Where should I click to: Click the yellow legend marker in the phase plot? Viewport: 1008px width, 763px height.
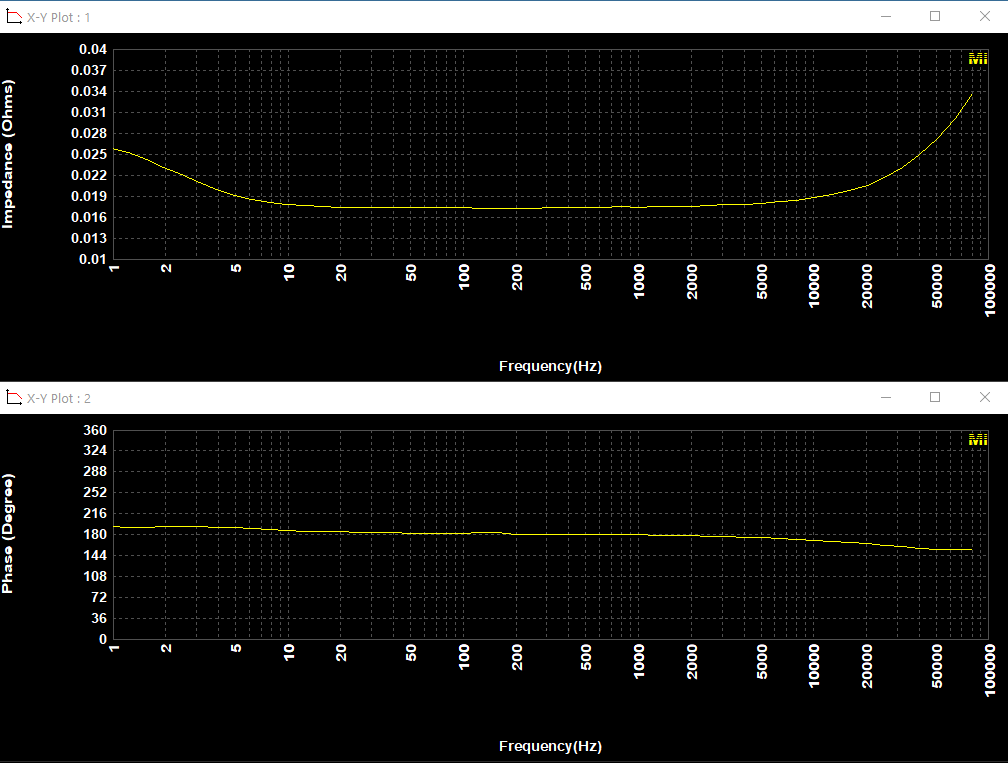tap(977, 440)
